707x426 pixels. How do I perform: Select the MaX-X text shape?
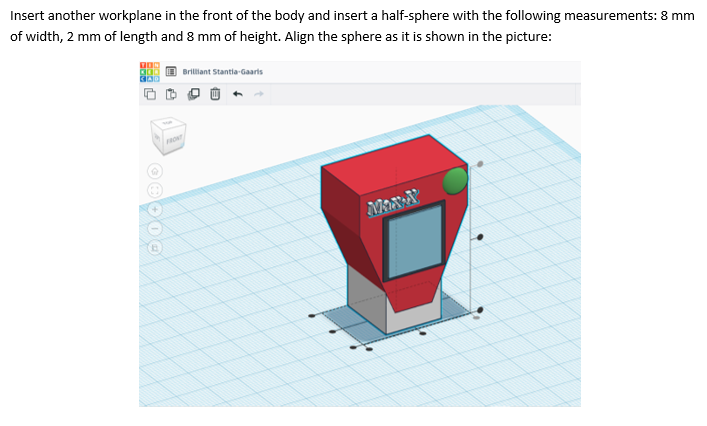[393, 203]
